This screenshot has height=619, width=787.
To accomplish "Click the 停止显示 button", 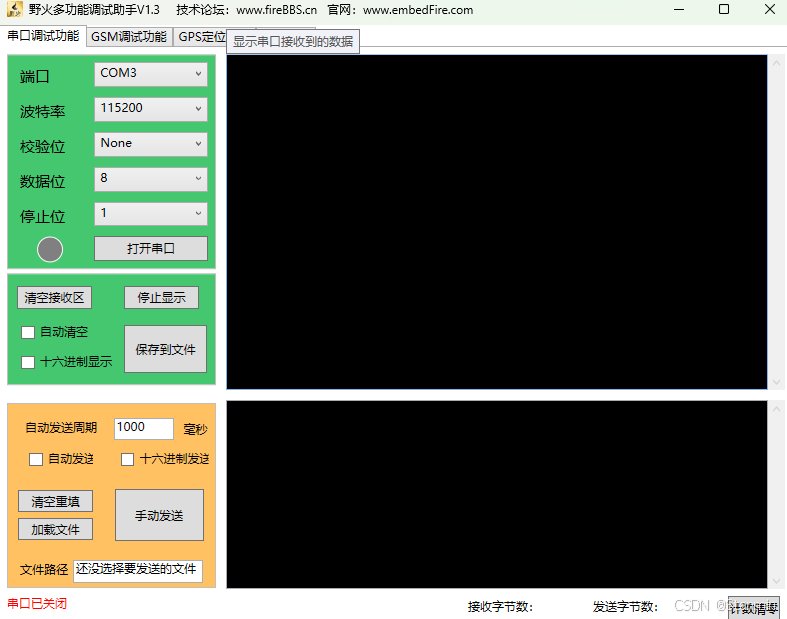I will click(x=162, y=298).
